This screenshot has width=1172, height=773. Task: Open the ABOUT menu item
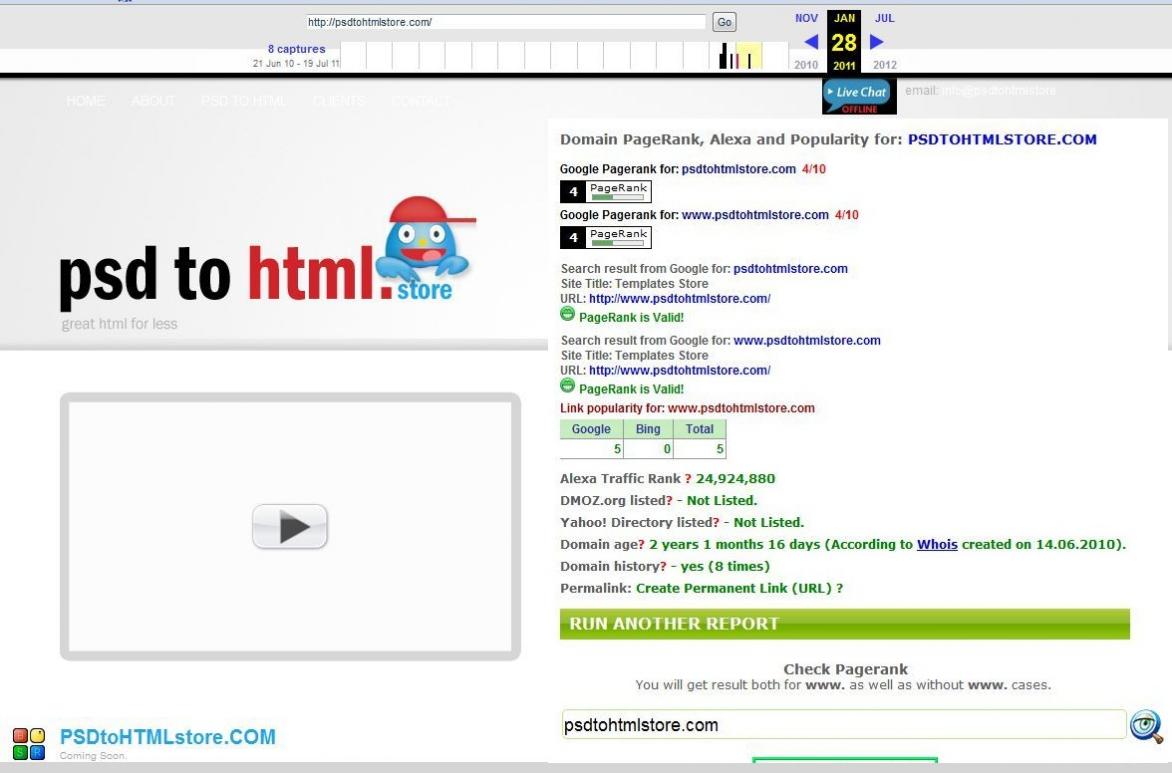click(153, 101)
